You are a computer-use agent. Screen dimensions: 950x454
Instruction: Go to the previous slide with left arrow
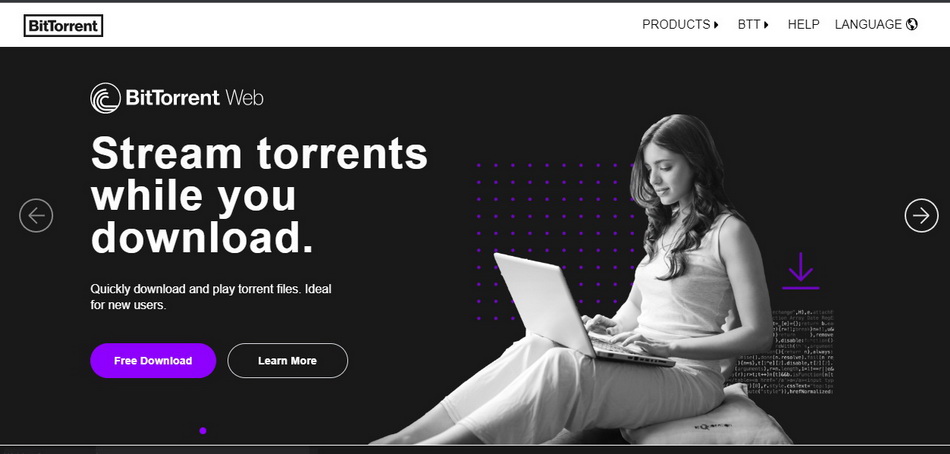pyautogui.click(x=36, y=215)
